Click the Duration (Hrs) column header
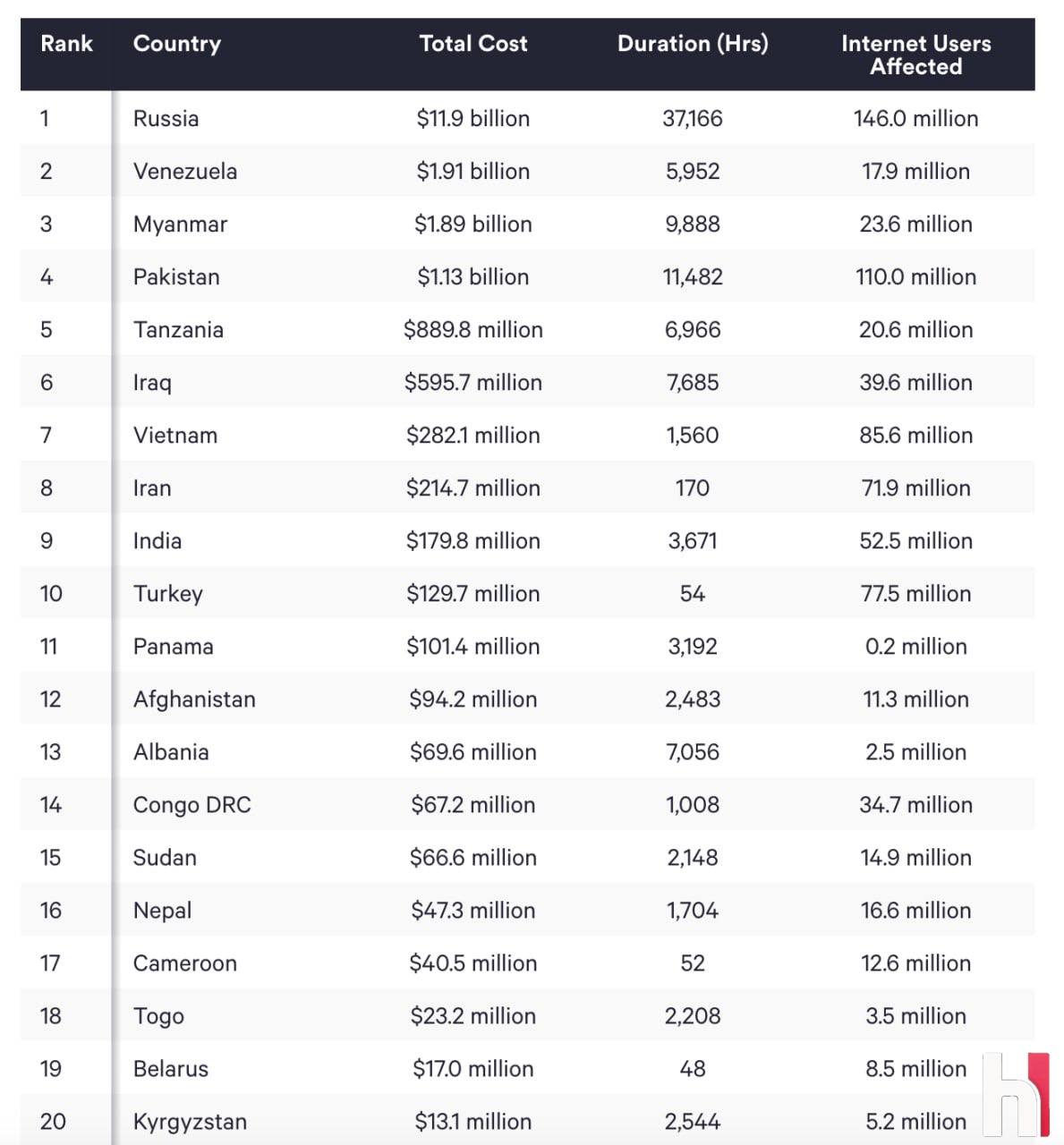This screenshot has width=1064, height=1145. [x=693, y=44]
